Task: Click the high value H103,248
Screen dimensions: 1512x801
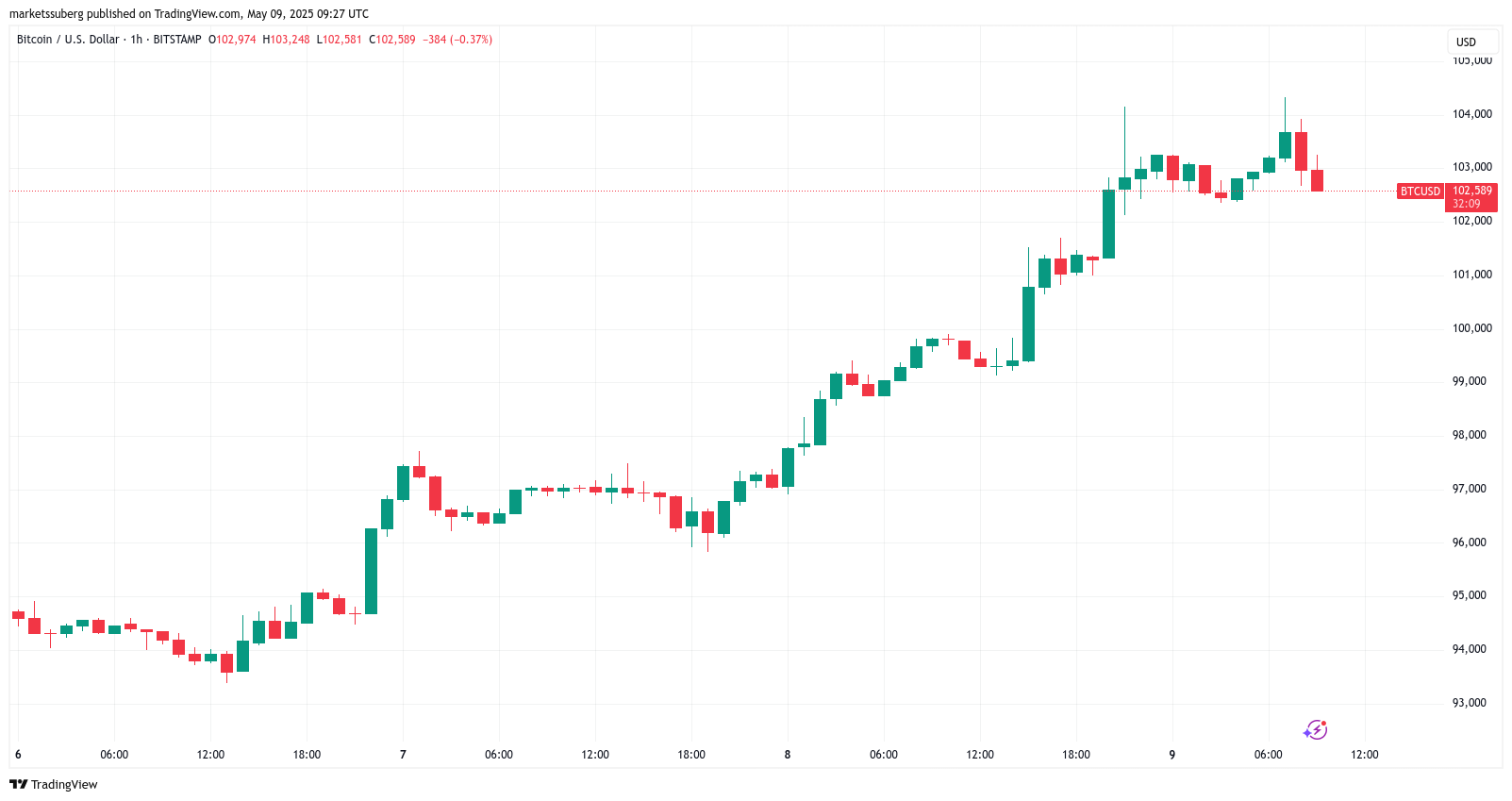Action: click(286, 40)
